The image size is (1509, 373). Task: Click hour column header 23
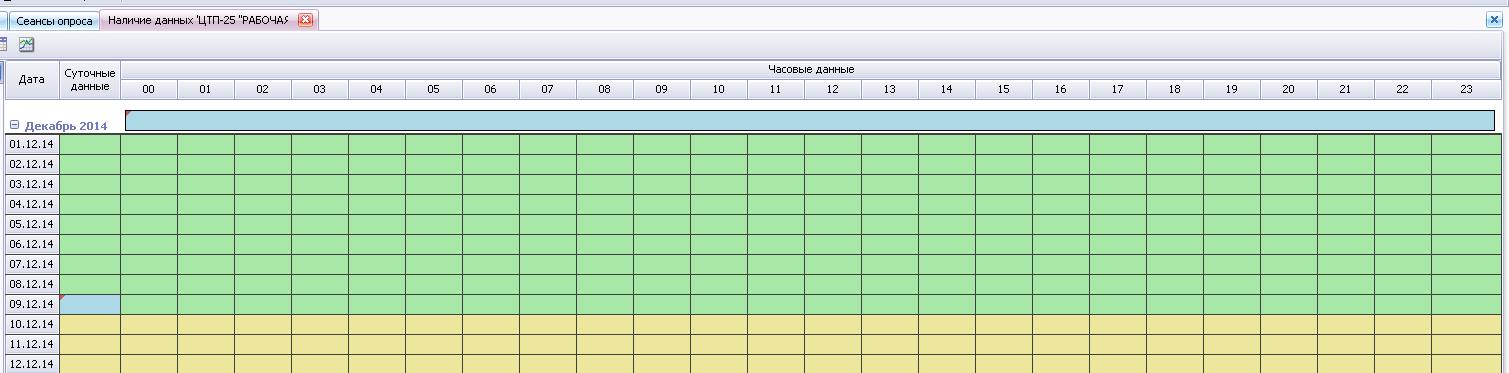click(x=1467, y=89)
